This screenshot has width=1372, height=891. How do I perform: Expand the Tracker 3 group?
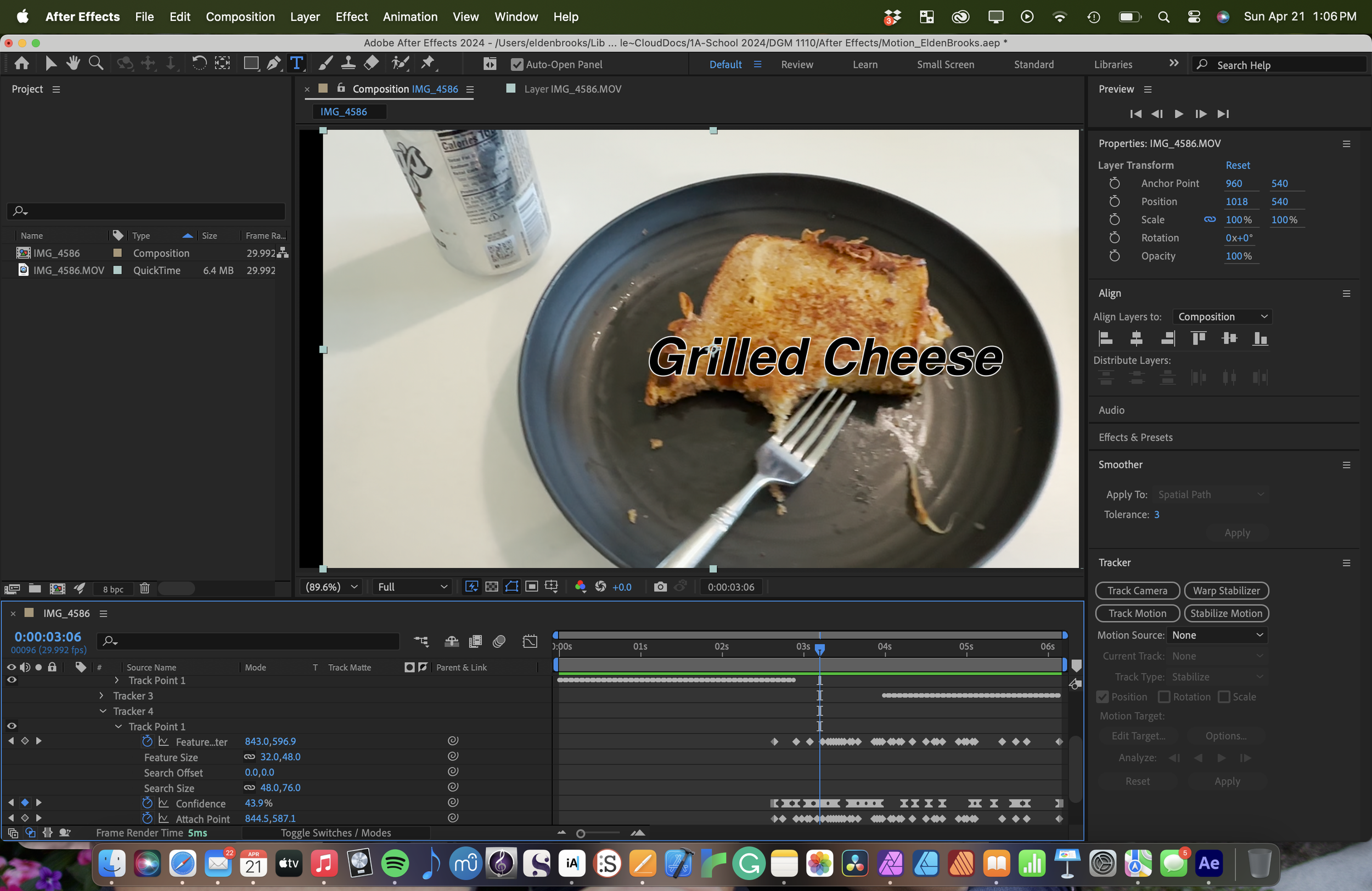coord(102,696)
